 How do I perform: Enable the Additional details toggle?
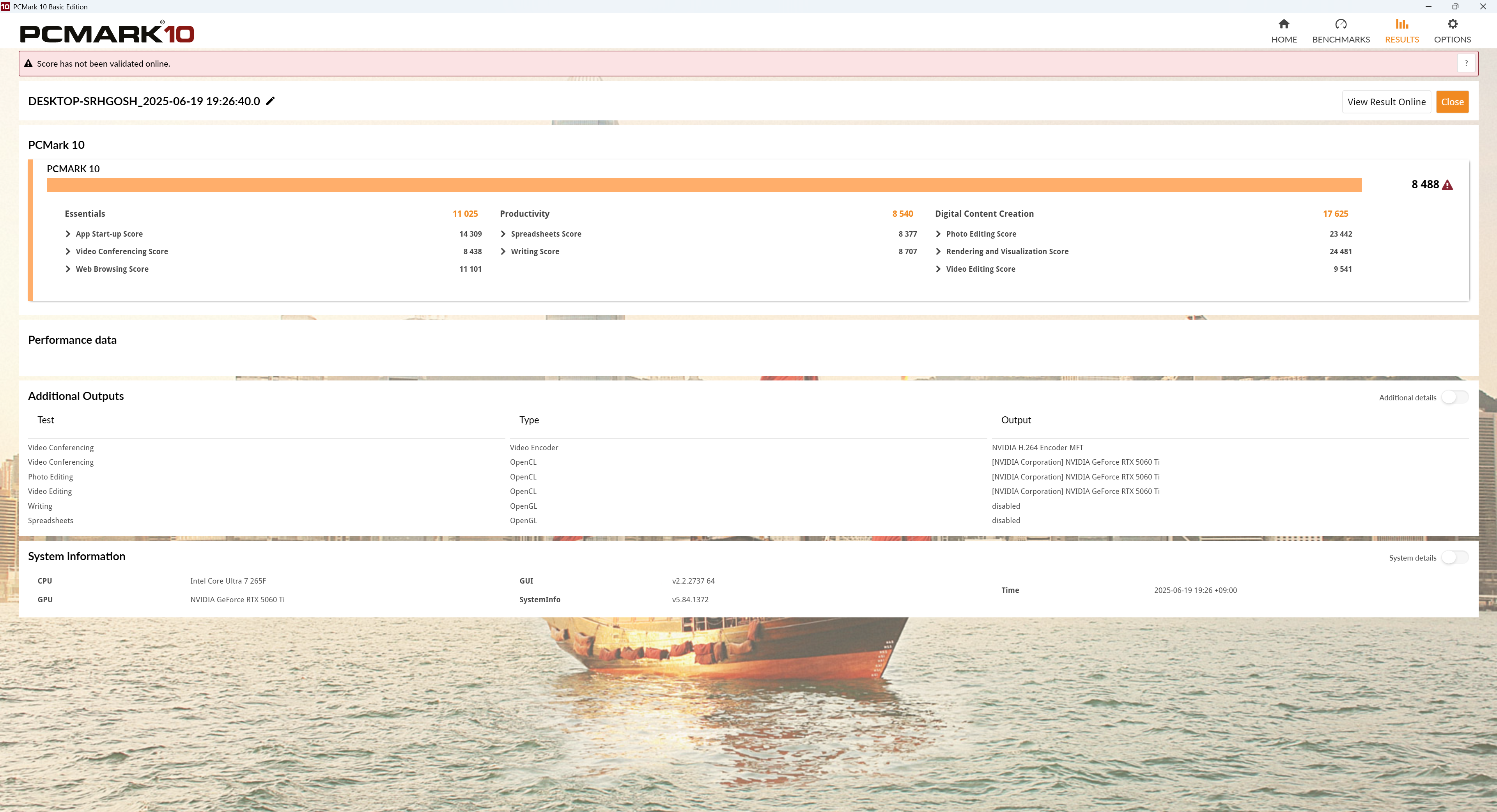coord(1454,397)
